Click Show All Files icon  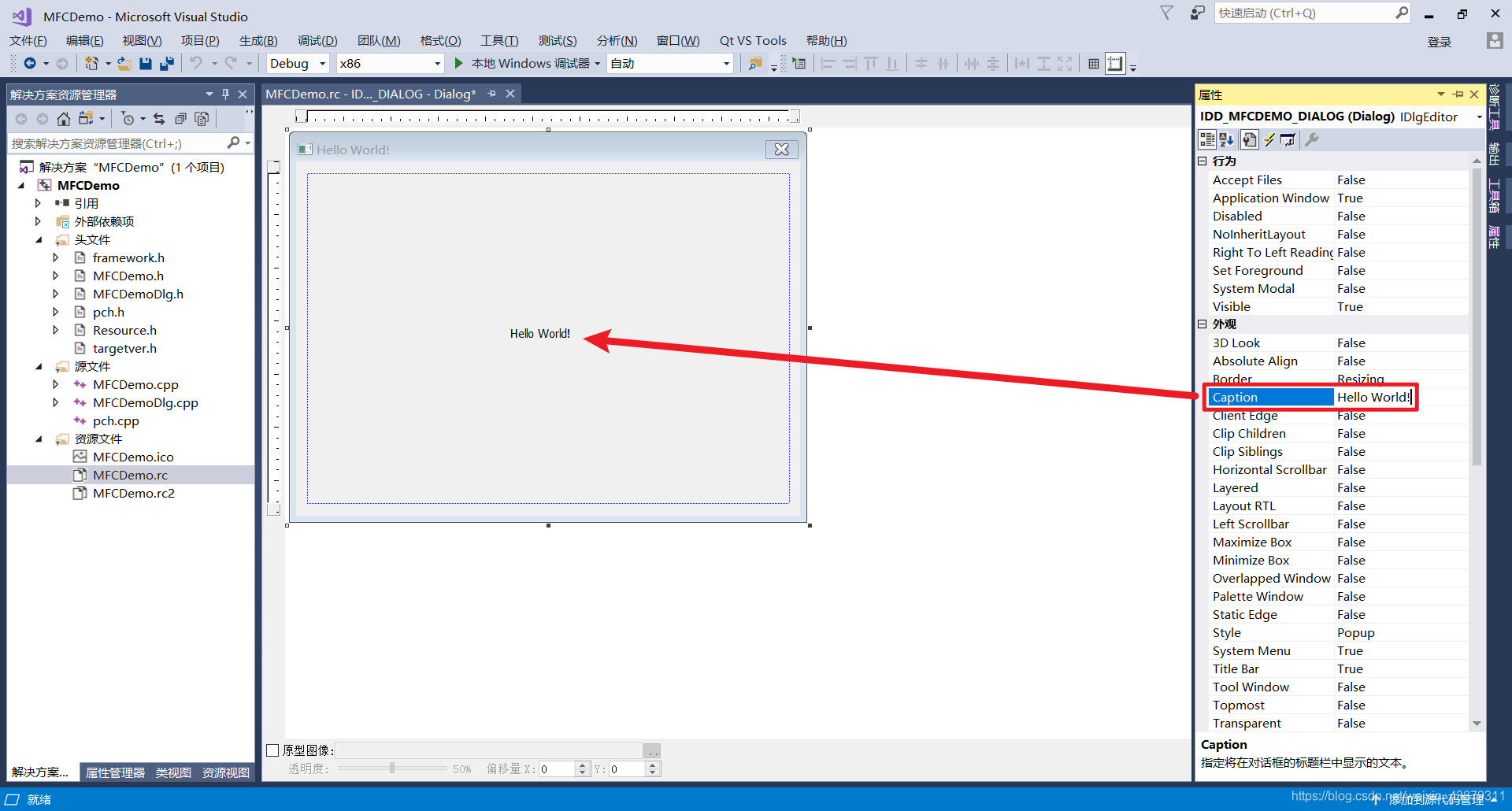click(202, 119)
